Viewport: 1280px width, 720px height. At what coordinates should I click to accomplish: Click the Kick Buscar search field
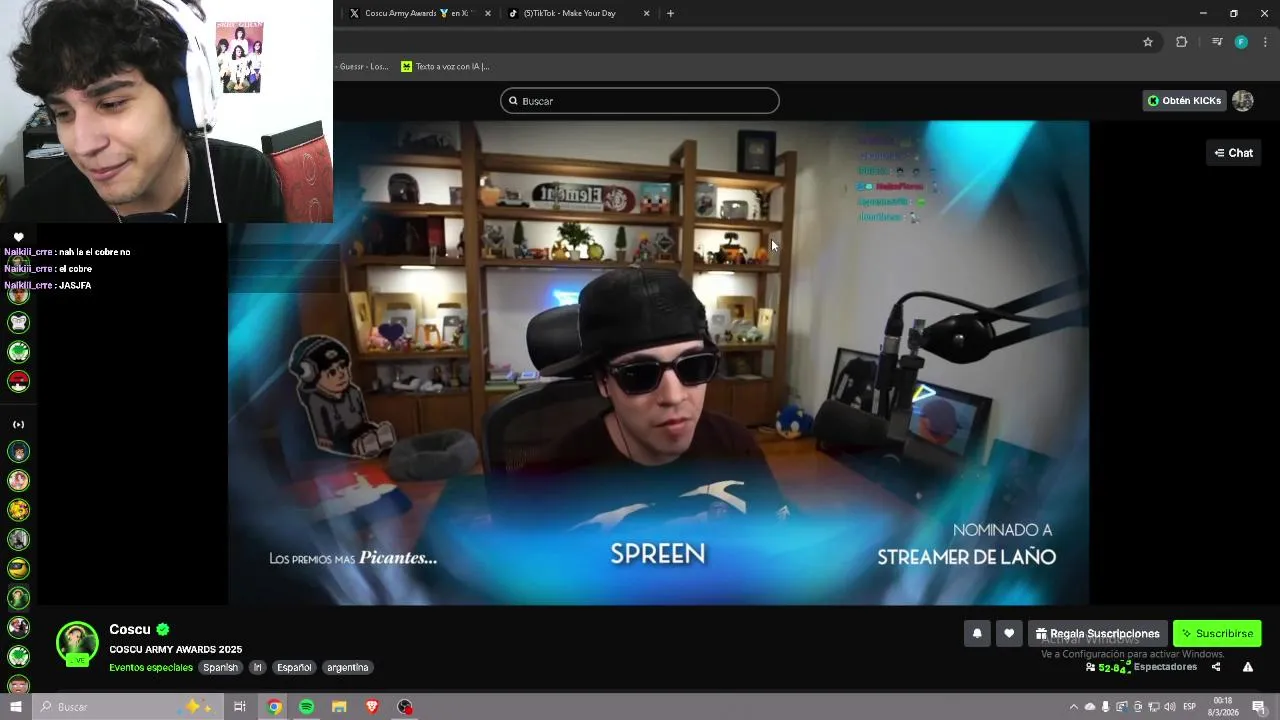click(x=640, y=101)
